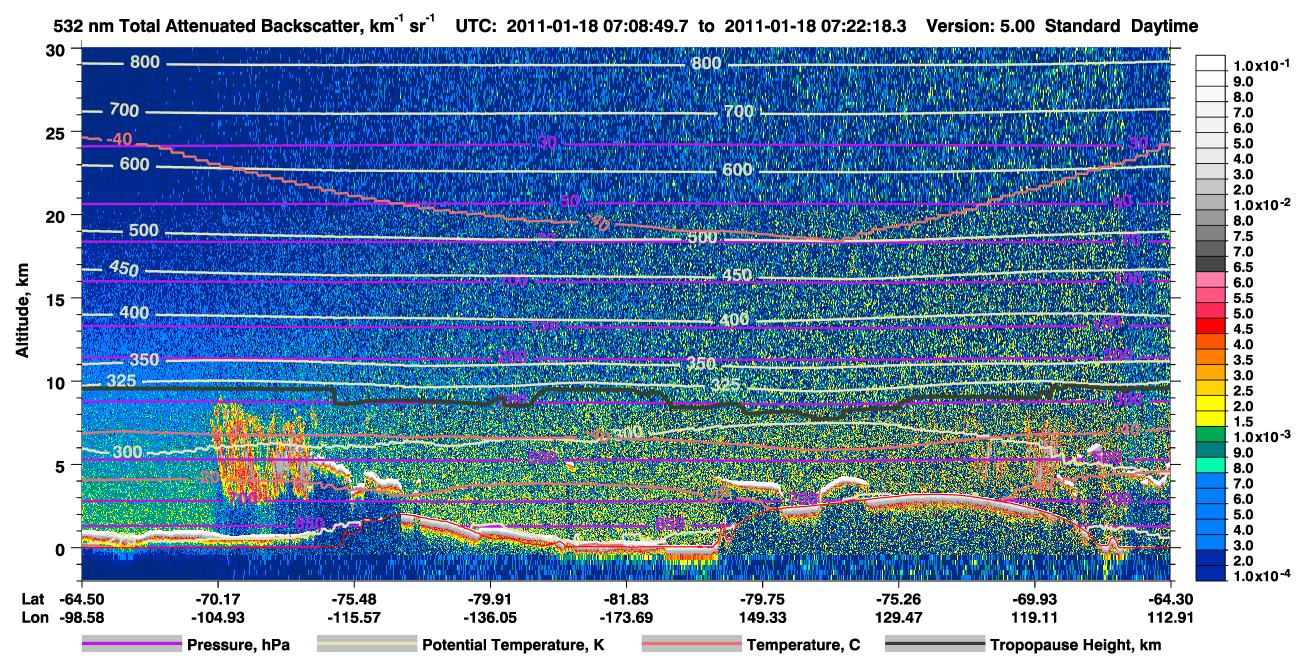
Task: Click the altitude axis tick '20'
Action: [56, 216]
